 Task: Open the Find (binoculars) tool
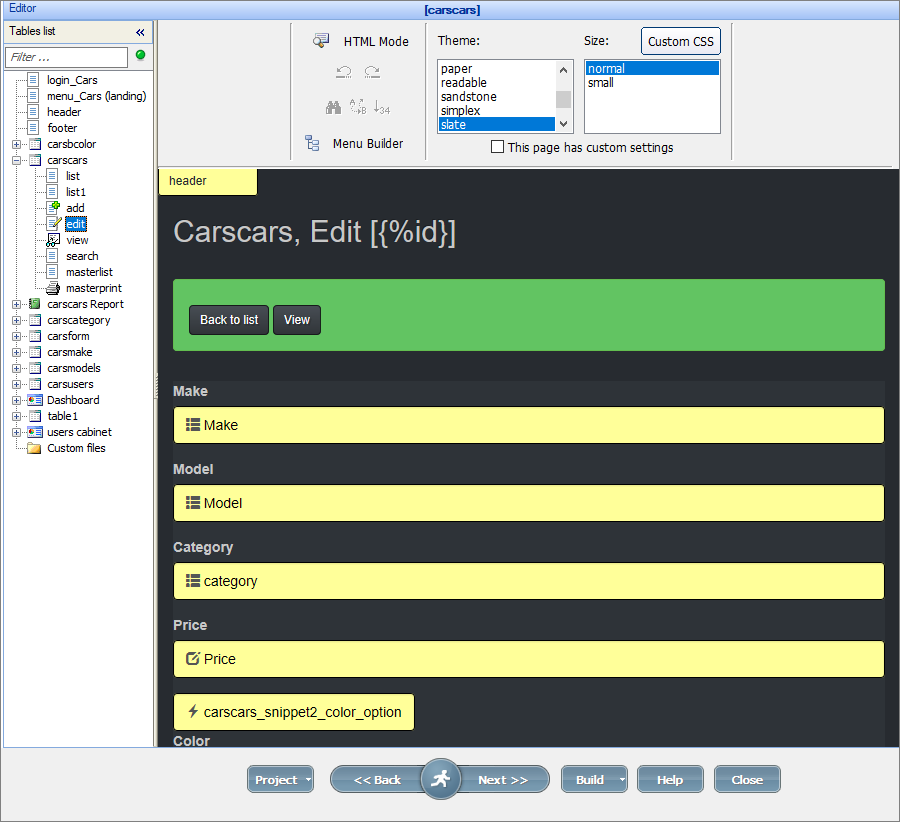(x=334, y=106)
